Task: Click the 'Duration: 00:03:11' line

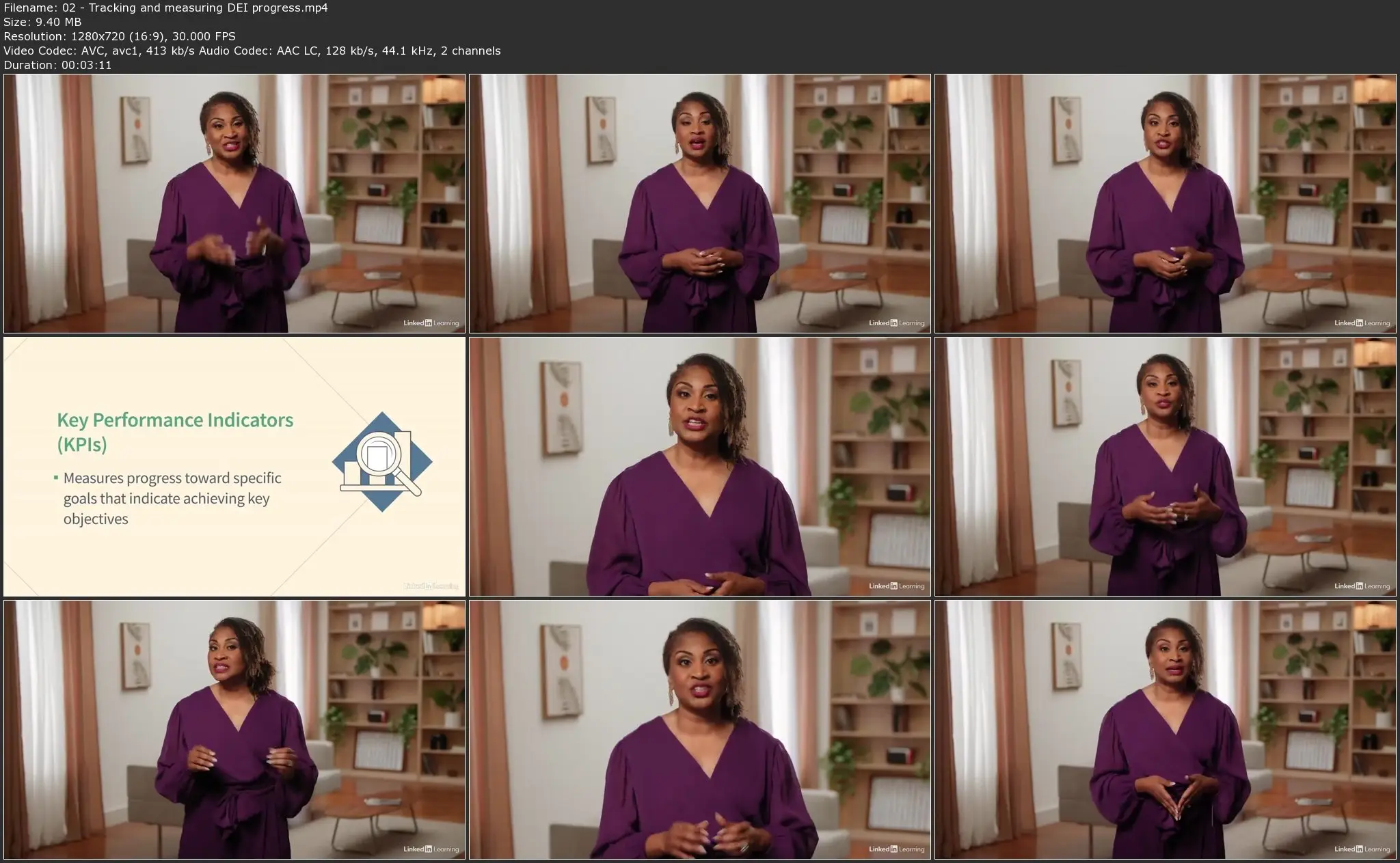Action: coord(57,65)
